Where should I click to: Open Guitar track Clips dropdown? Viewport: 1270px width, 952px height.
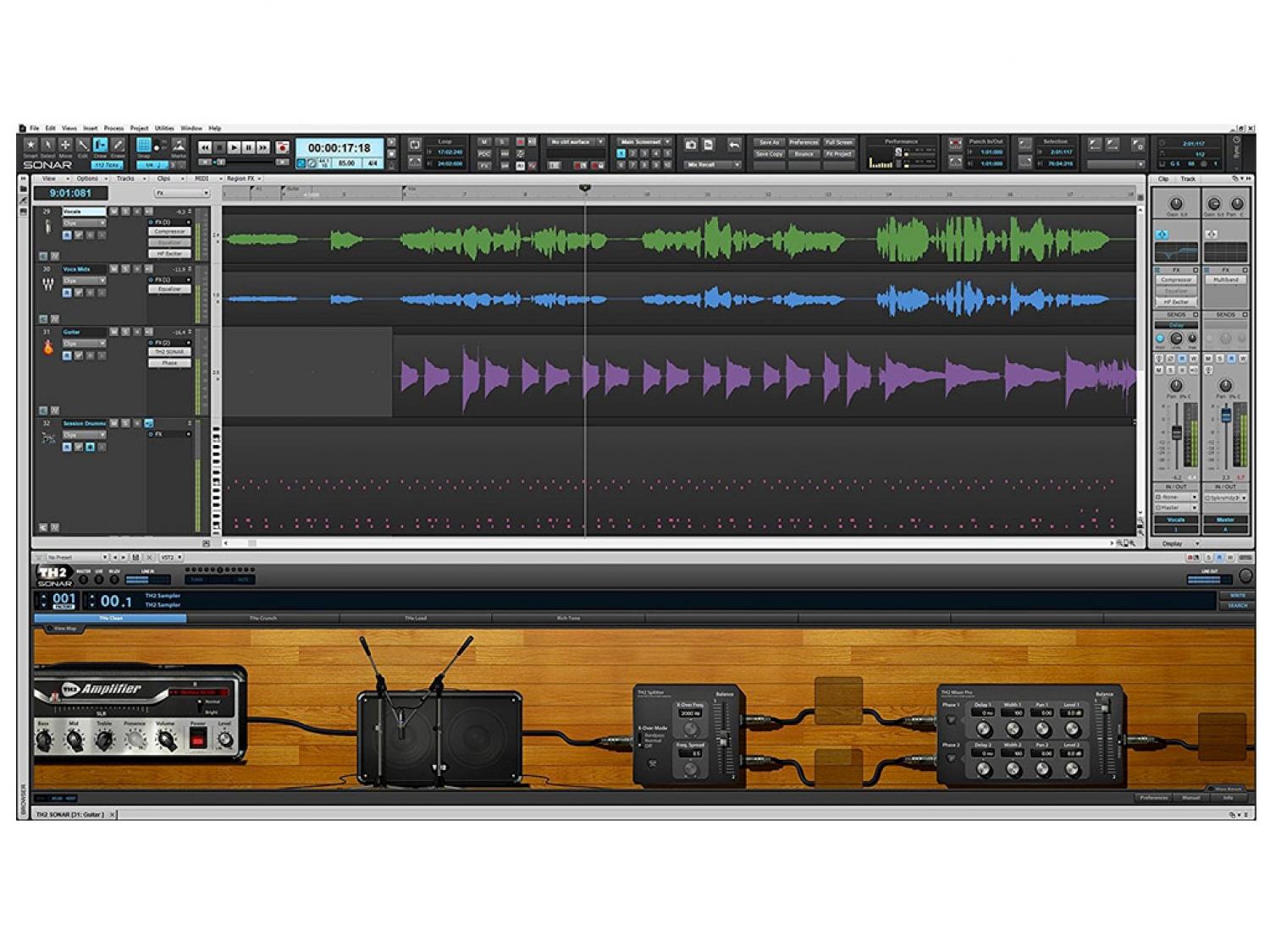(x=84, y=344)
